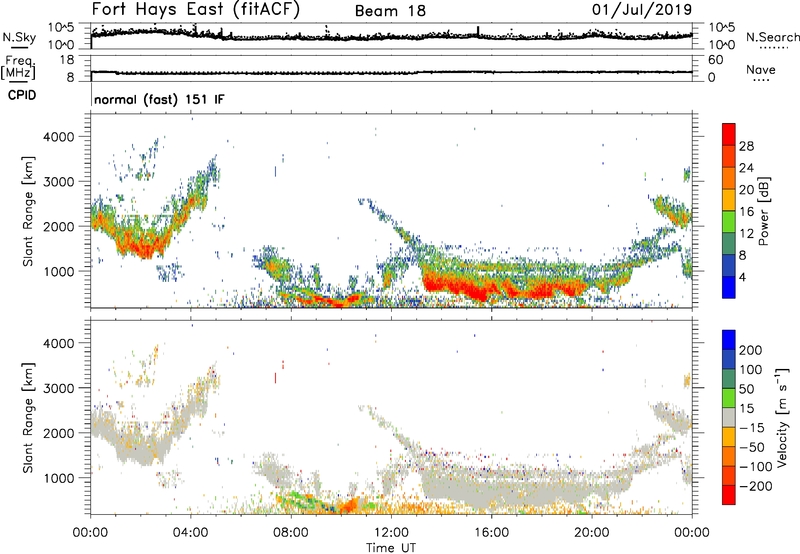
Task: Click the date '01/Jul/2019'
Action: (x=642, y=10)
